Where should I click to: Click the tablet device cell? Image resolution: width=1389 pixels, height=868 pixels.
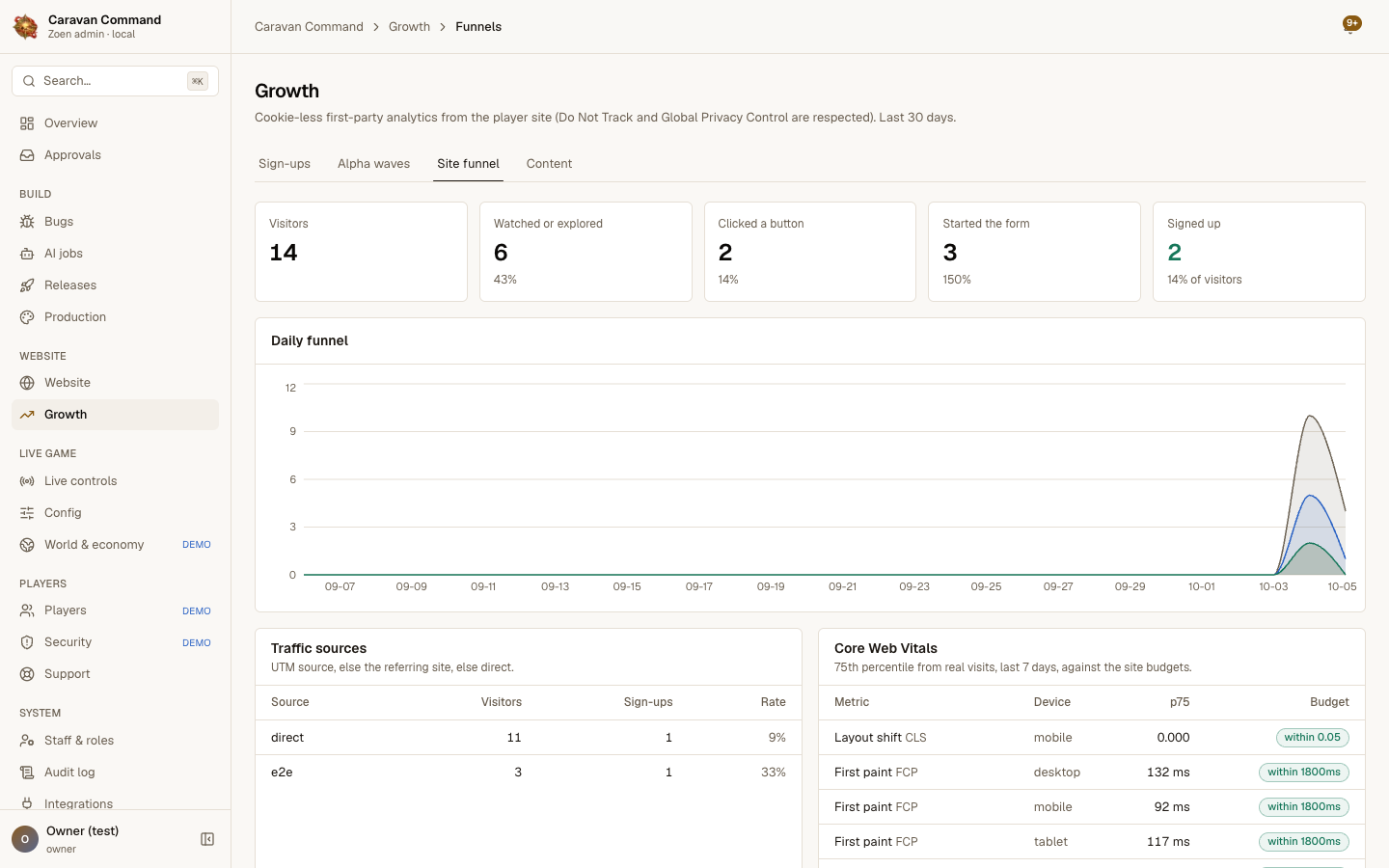[1050, 842]
